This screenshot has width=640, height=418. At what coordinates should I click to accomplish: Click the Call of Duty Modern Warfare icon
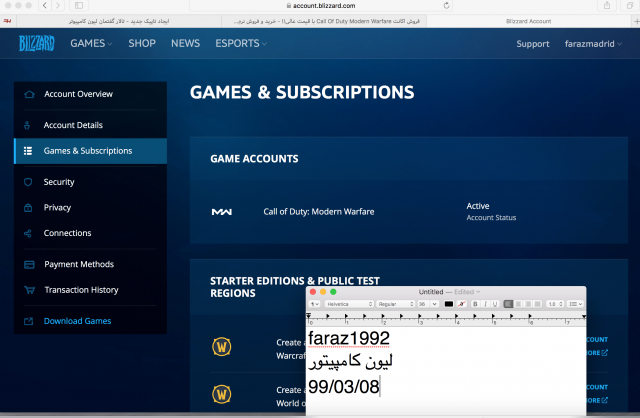coord(222,212)
